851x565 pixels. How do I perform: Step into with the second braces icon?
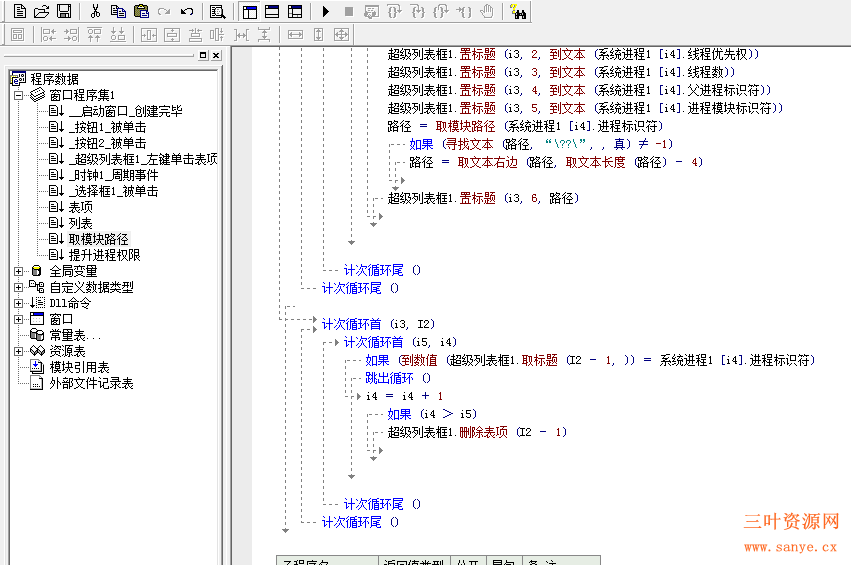point(418,11)
